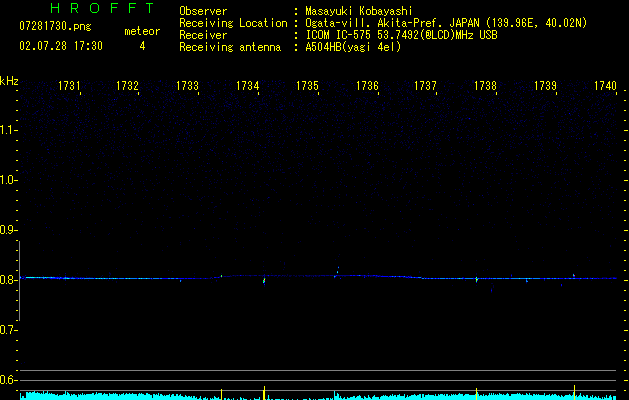
Task: Click the 1737 time axis label
Action: coord(425,86)
